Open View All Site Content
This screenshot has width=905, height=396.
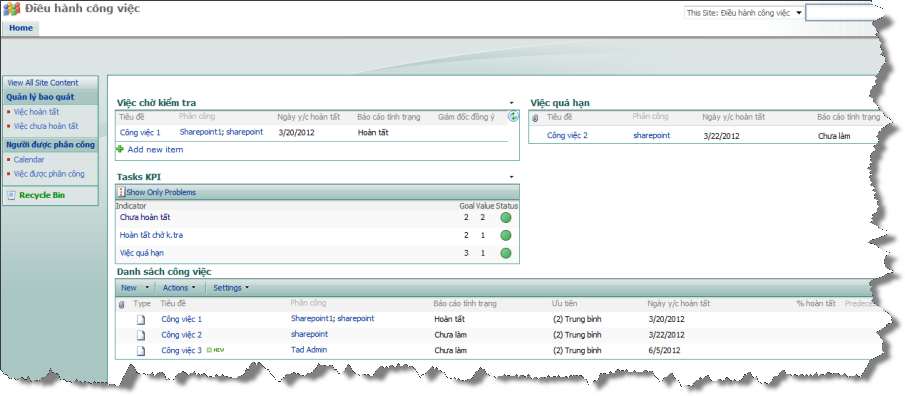click(43, 83)
